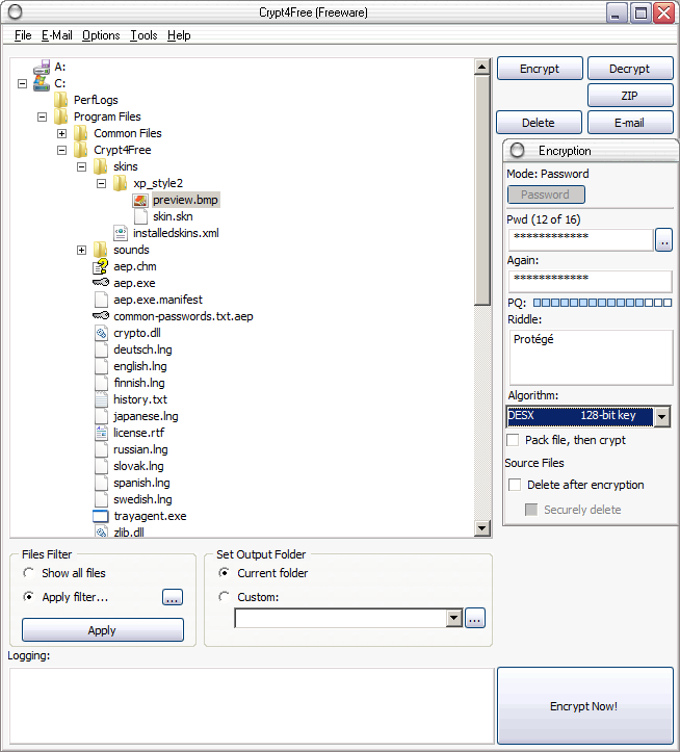Viewport: 680px width, 752px height.
Task: Click the crypto.dll file icon
Action: [x=101, y=333]
